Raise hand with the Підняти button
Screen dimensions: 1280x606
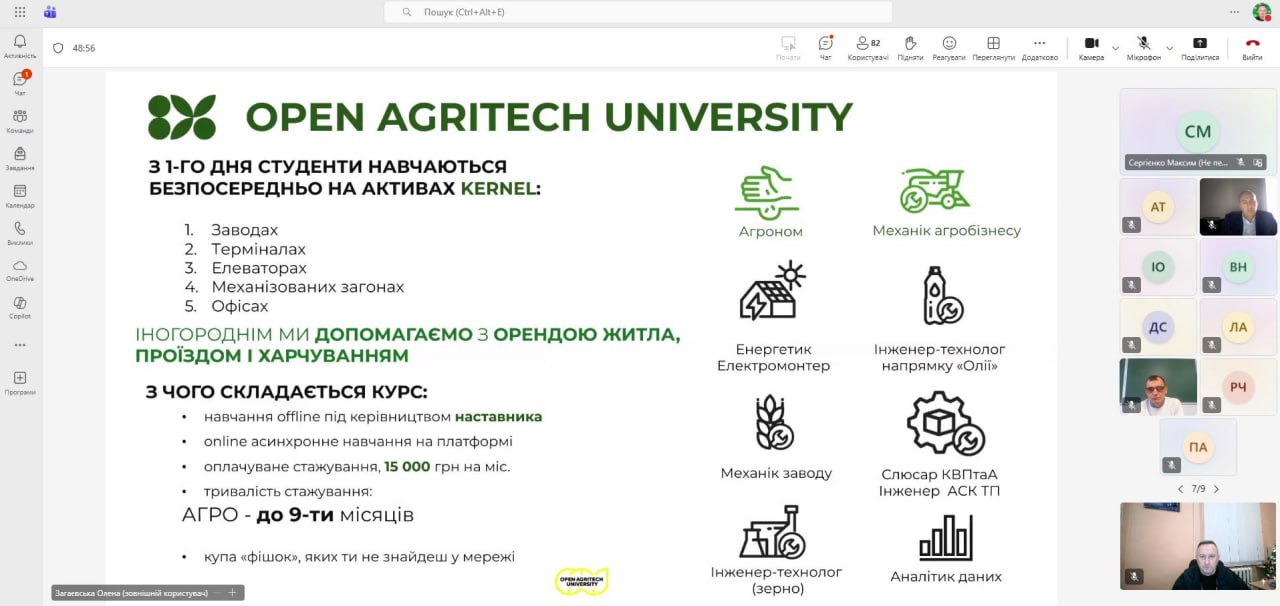click(x=910, y=47)
